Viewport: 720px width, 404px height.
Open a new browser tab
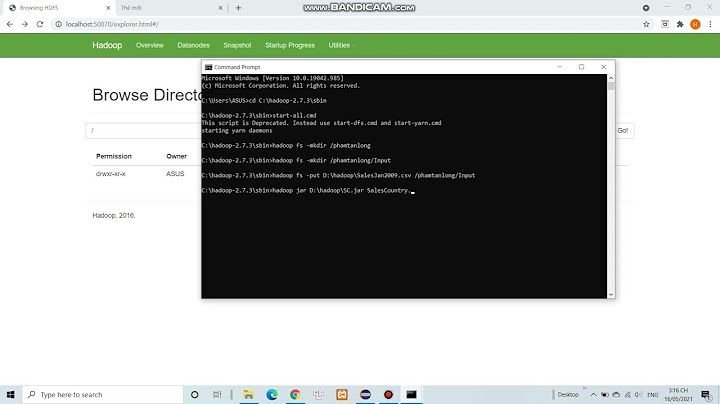click(x=238, y=8)
